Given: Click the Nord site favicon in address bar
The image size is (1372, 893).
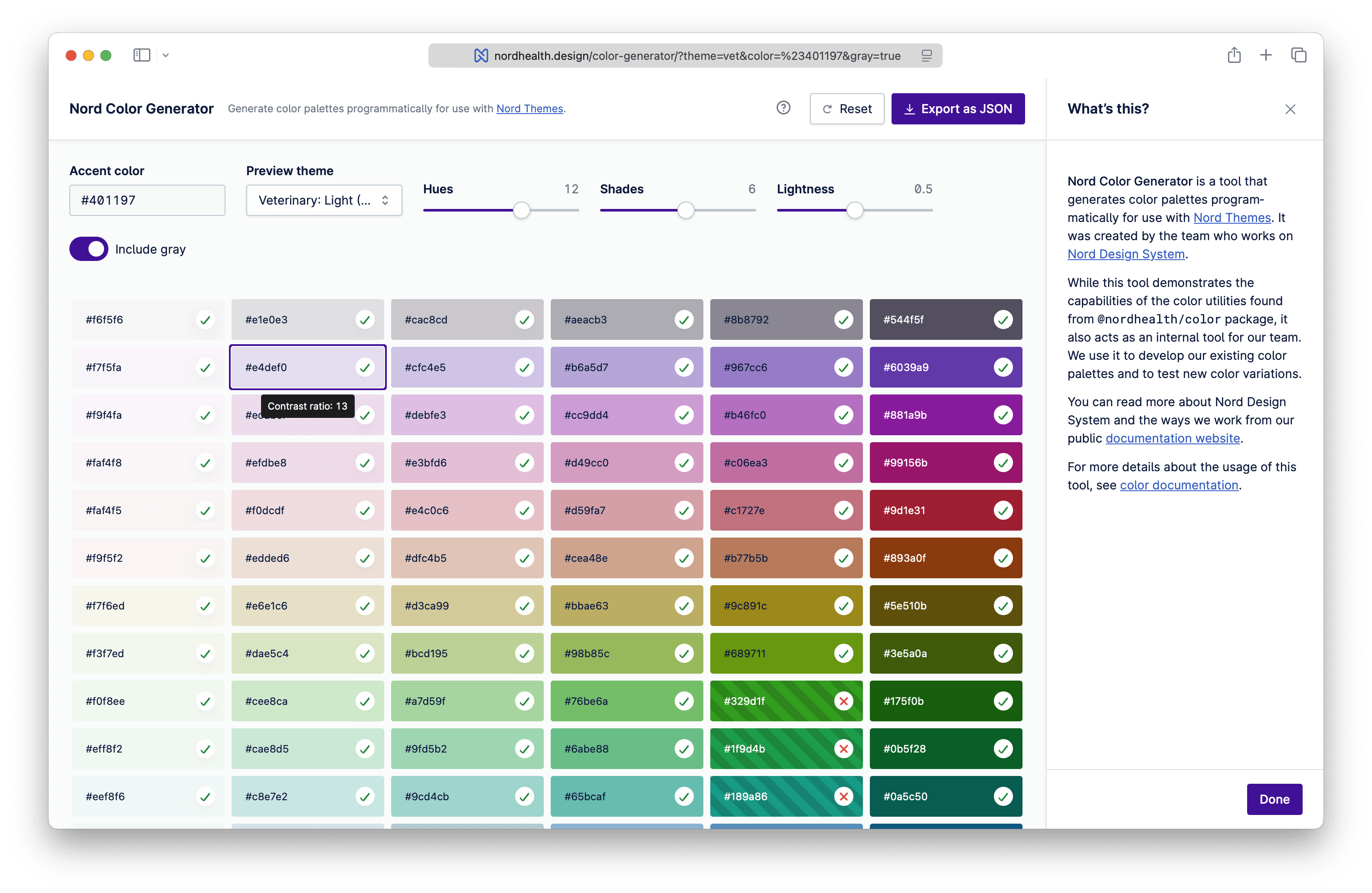Looking at the screenshot, I should tap(481, 55).
